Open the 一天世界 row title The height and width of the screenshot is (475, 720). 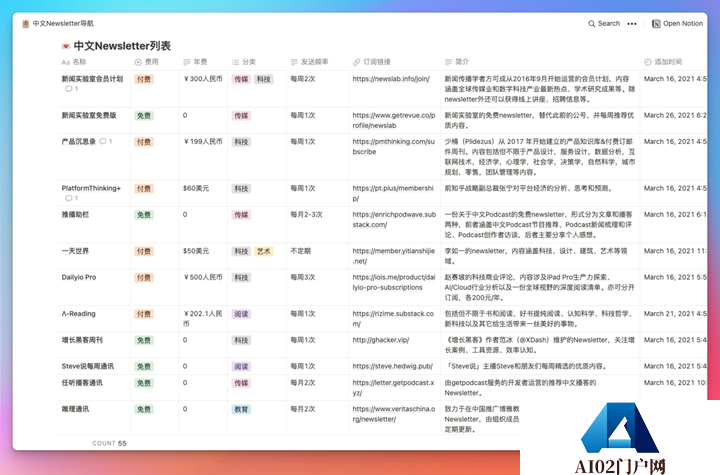pos(75,251)
